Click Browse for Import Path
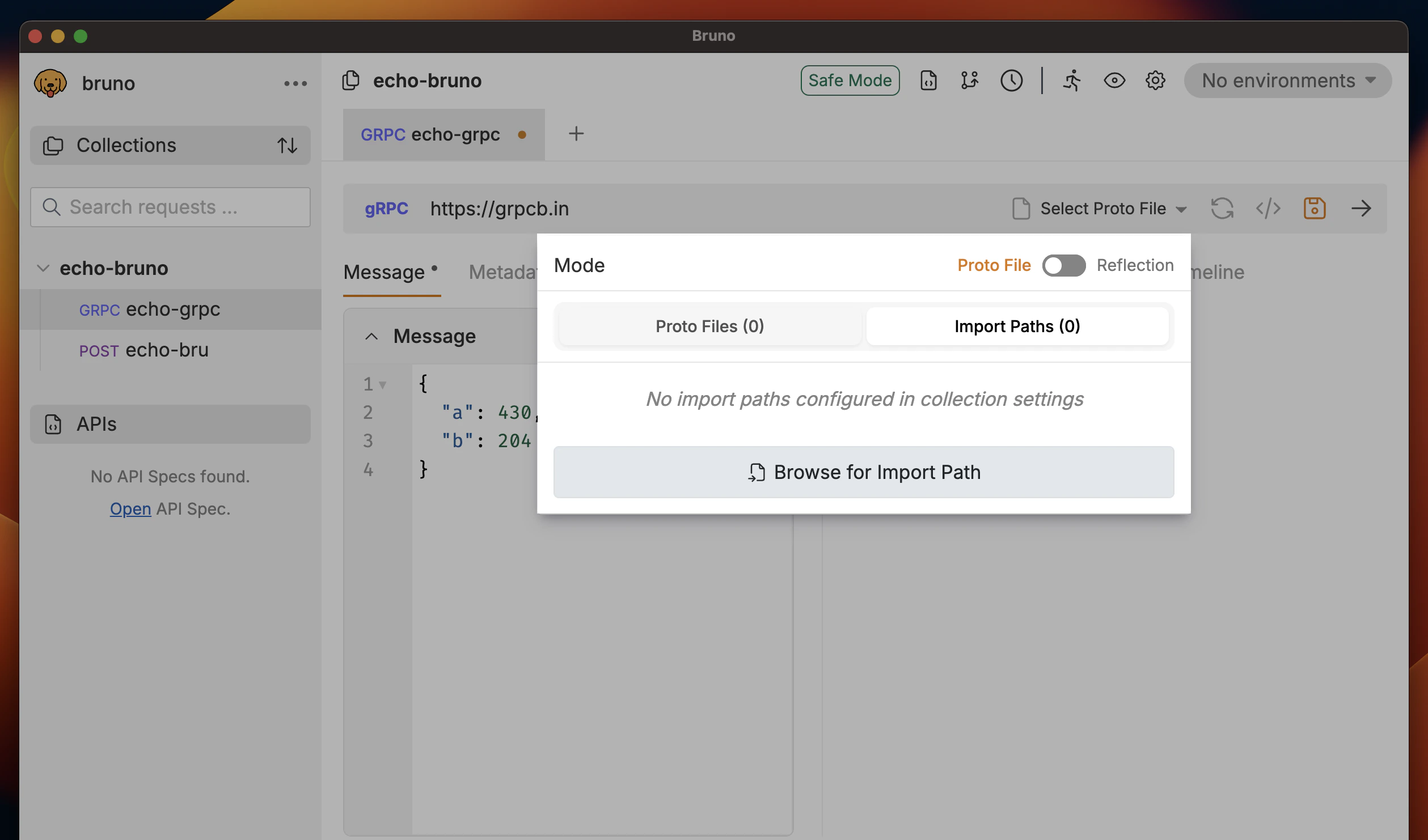1428x840 pixels. [x=864, y=472]
